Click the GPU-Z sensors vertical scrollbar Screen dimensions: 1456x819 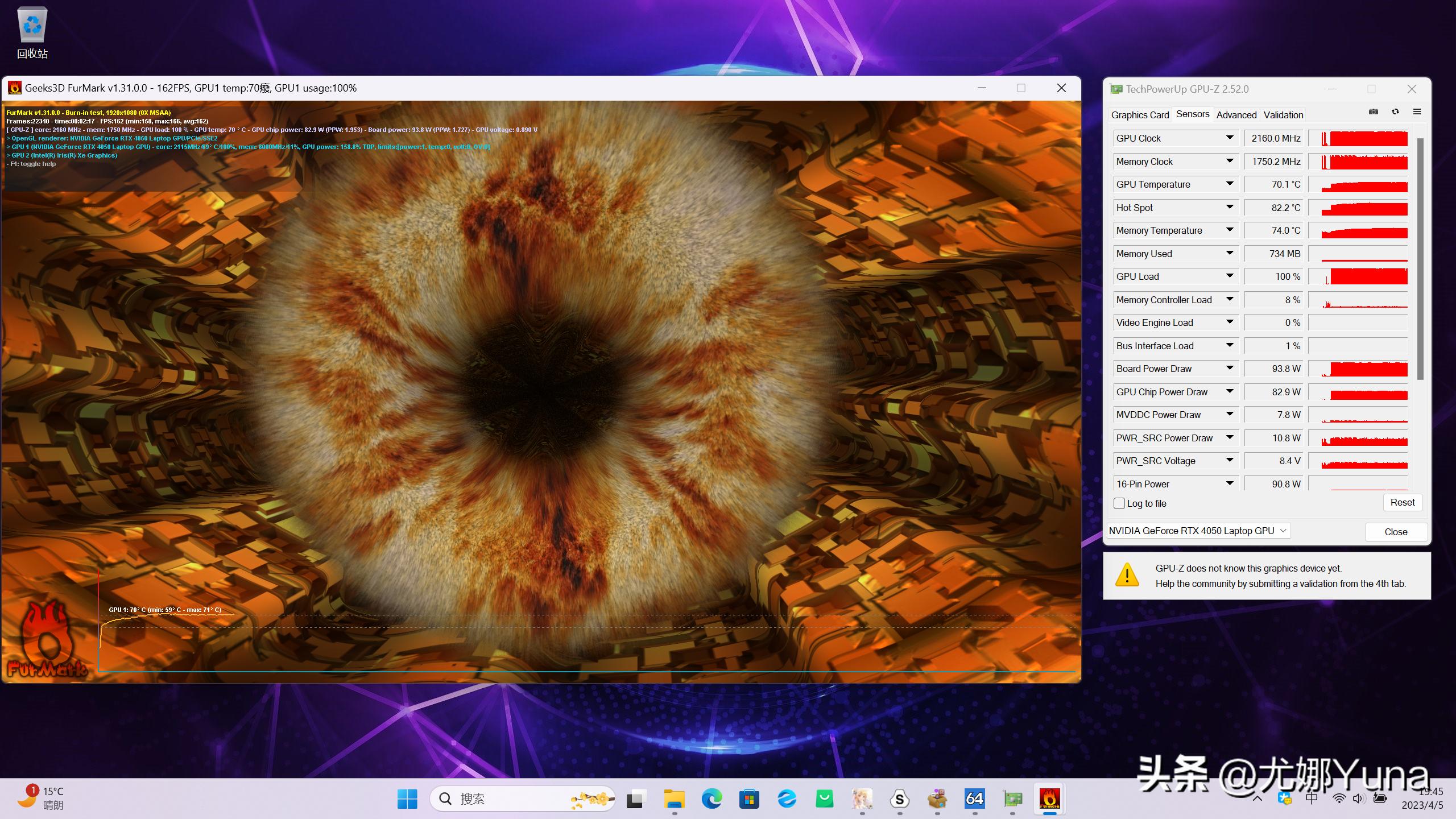pos(1420,259)
